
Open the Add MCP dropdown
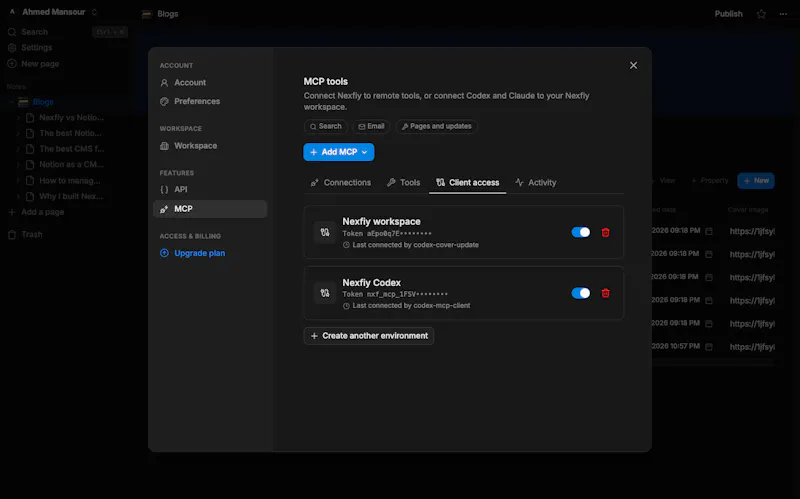pyautogui.click(x=339, y=152)
